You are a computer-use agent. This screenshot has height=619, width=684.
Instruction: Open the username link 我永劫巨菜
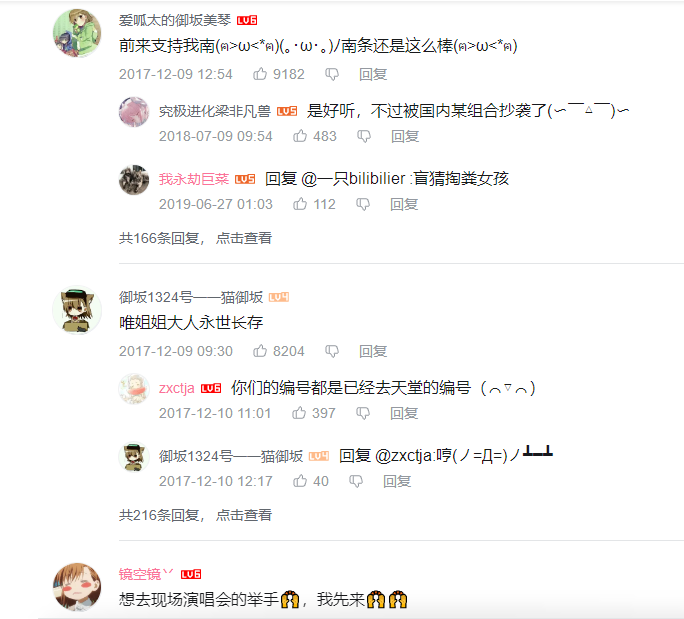(x=194, y=179)
